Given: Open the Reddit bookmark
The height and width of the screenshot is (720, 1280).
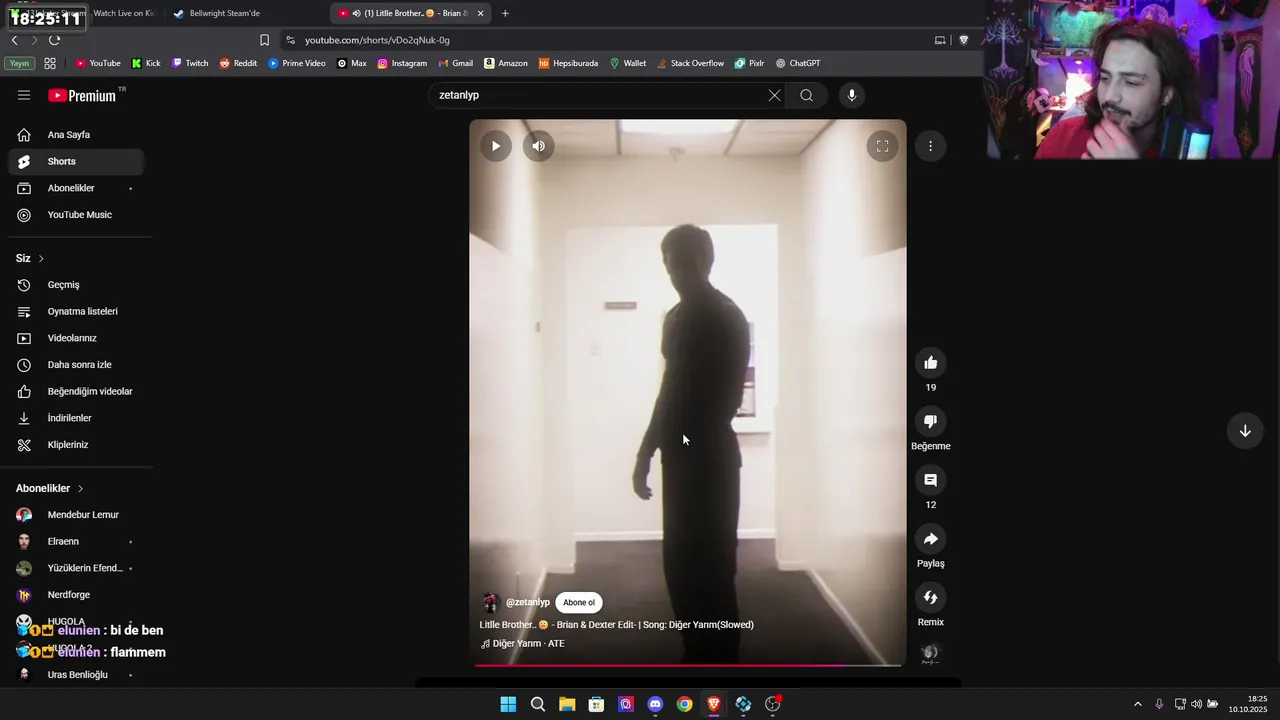Looking at the screenshot, I should pyautogui.click(x=238, y=63).
